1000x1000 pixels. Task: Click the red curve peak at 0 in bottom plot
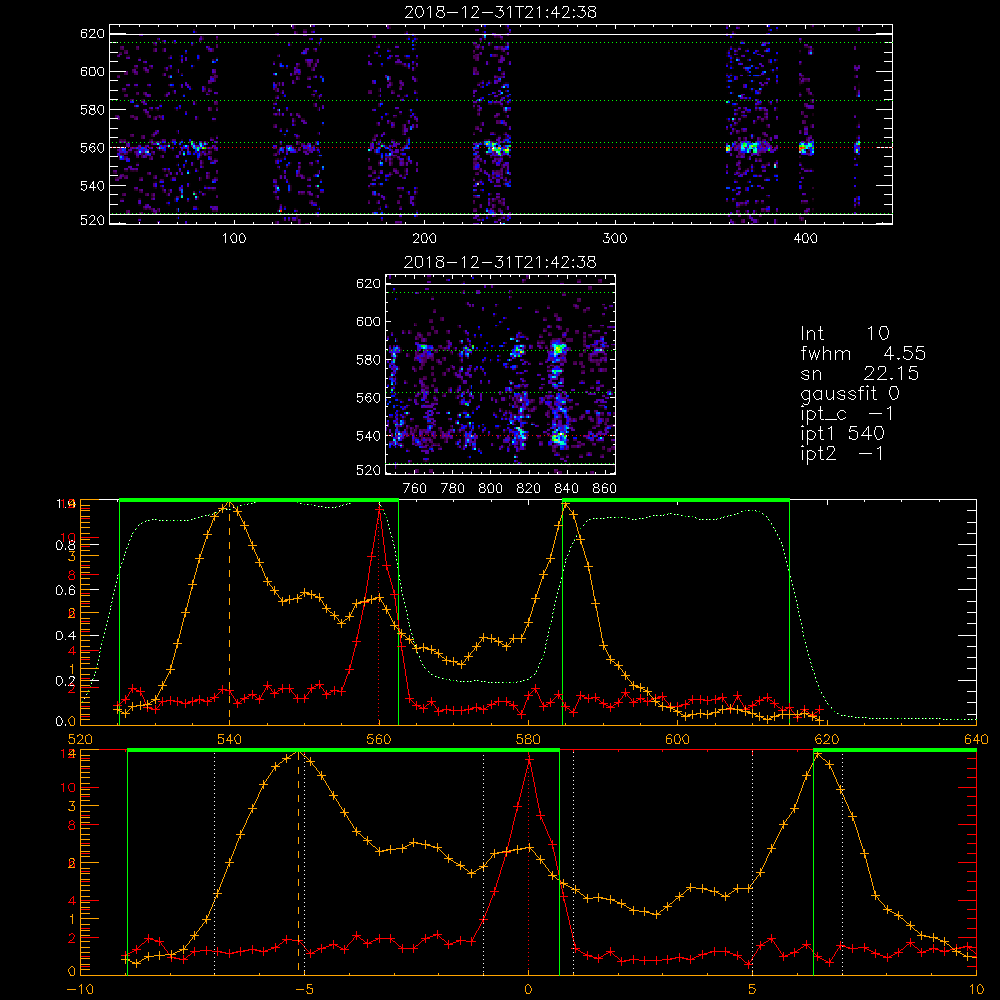pos(529,760)
